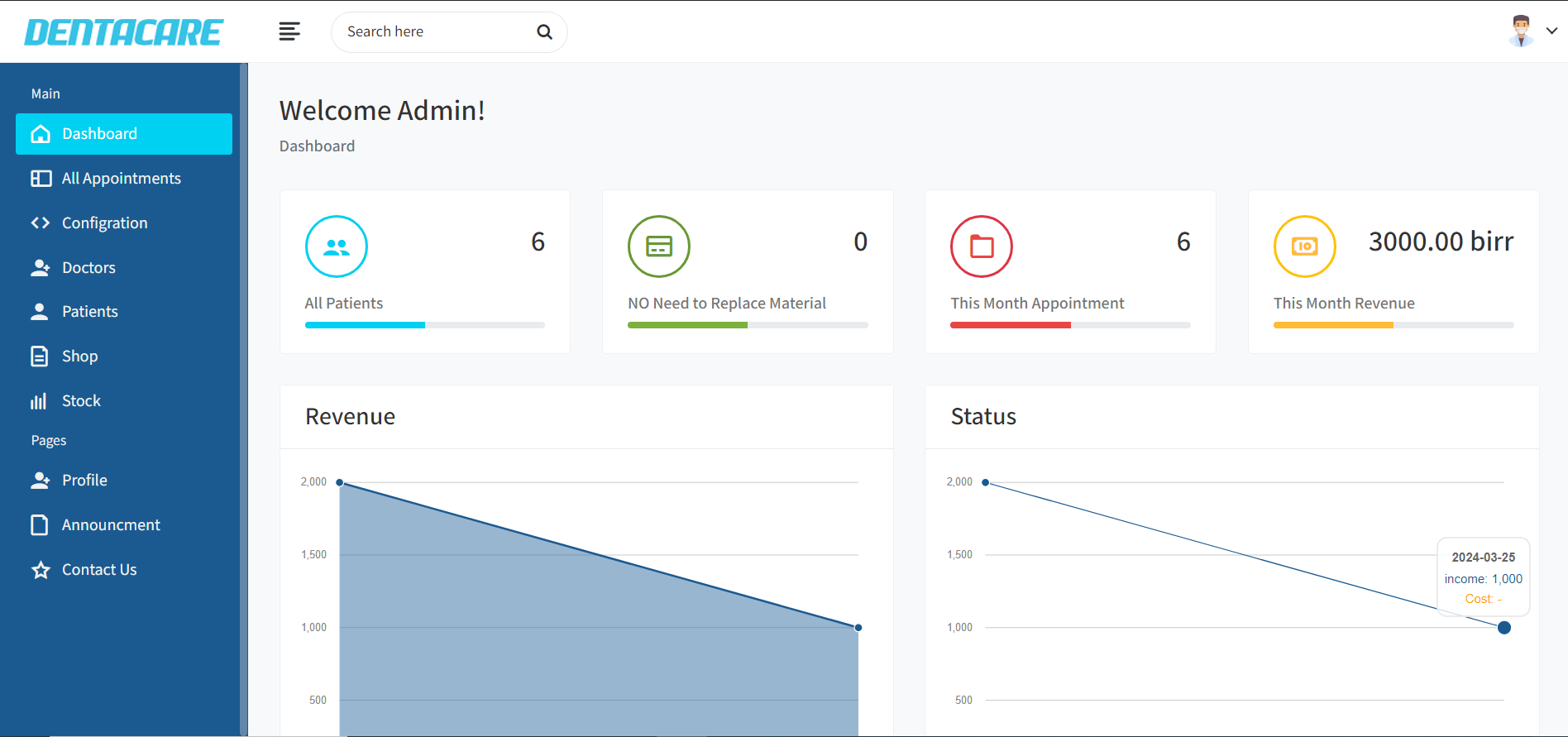Click the admin avatar picture
Screen dimensions: 1568x737
1521,31
